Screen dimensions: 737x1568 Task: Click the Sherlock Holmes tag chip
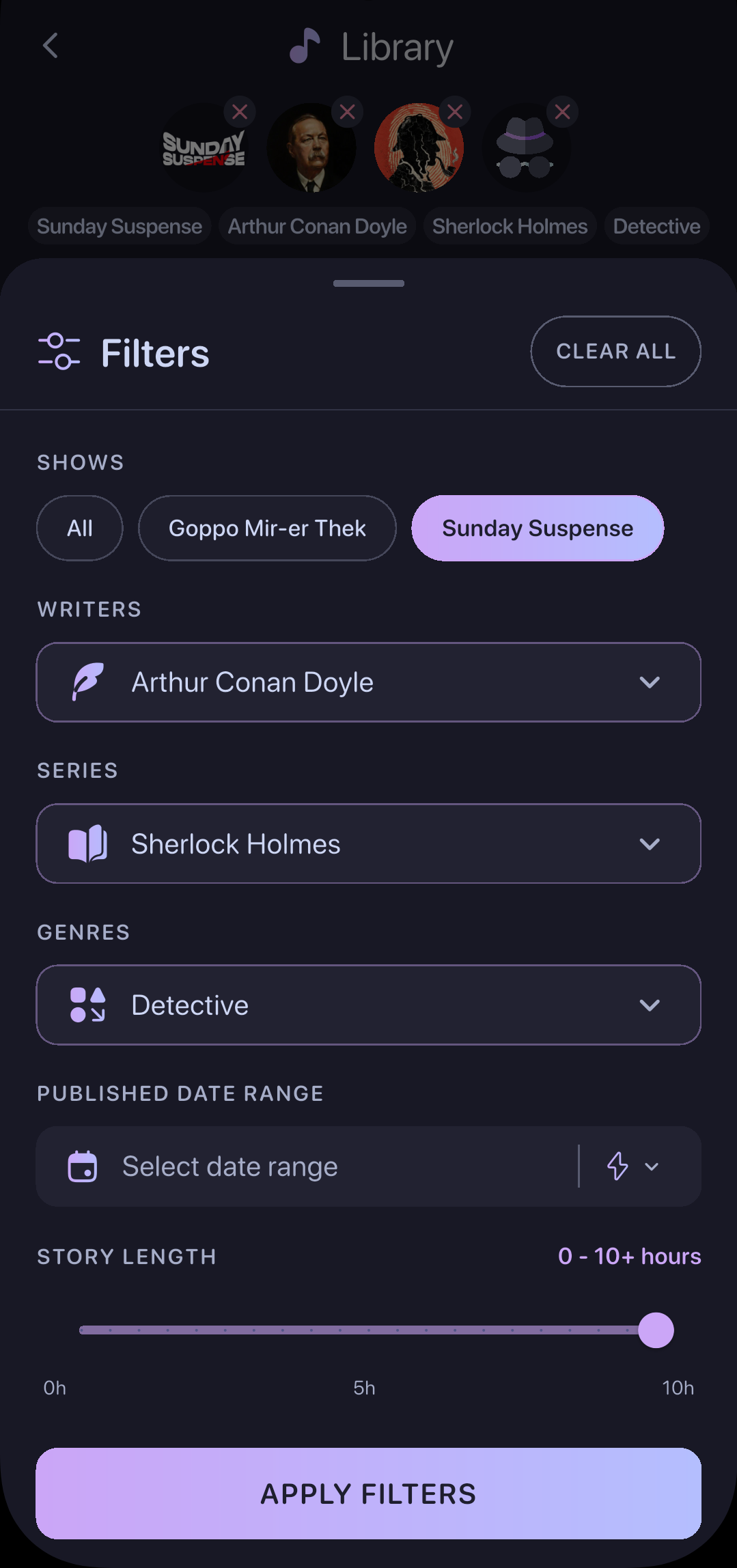coord(510,226)
